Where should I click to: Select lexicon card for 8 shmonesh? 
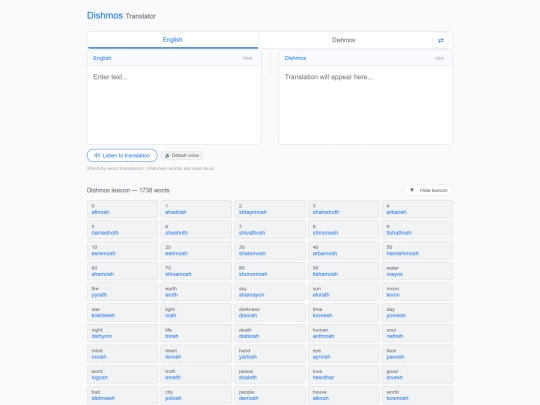click(344, 230)
